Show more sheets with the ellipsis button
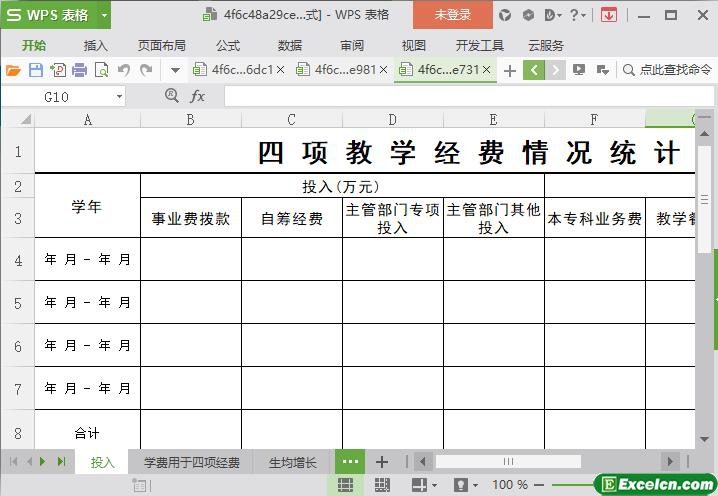The height and width of the screenshot is (496, 718). [x=349, y=462]
